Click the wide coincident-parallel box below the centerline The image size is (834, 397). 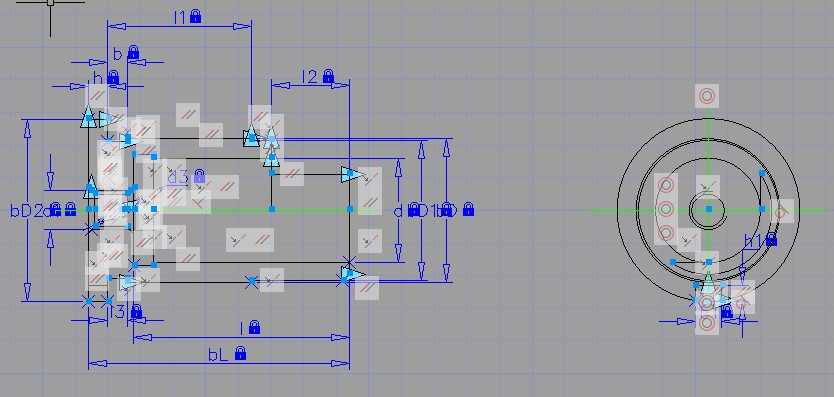250,240
